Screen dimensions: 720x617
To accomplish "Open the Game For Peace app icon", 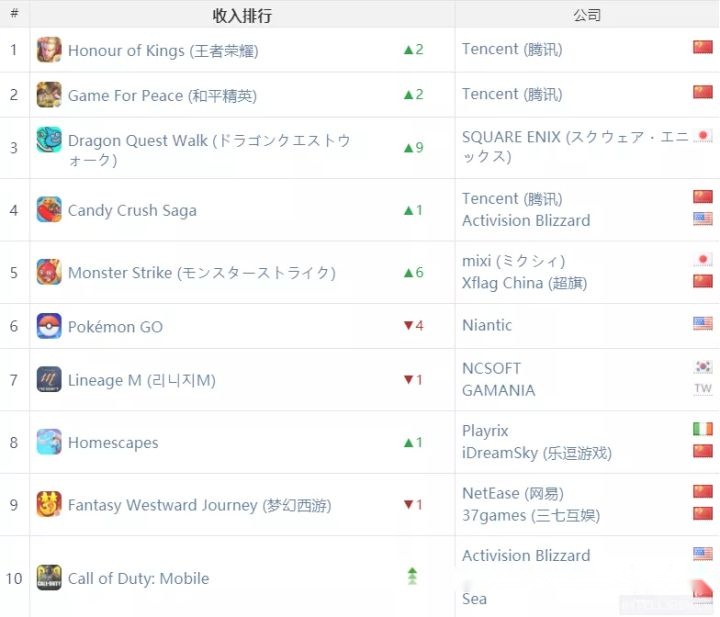I will (x=49, y=95).
